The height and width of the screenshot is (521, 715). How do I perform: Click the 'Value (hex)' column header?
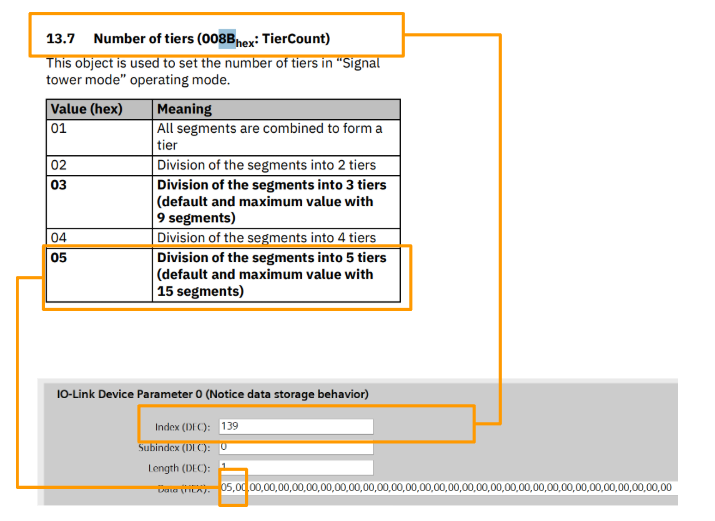pyautogui.click(x=86, y=109)
